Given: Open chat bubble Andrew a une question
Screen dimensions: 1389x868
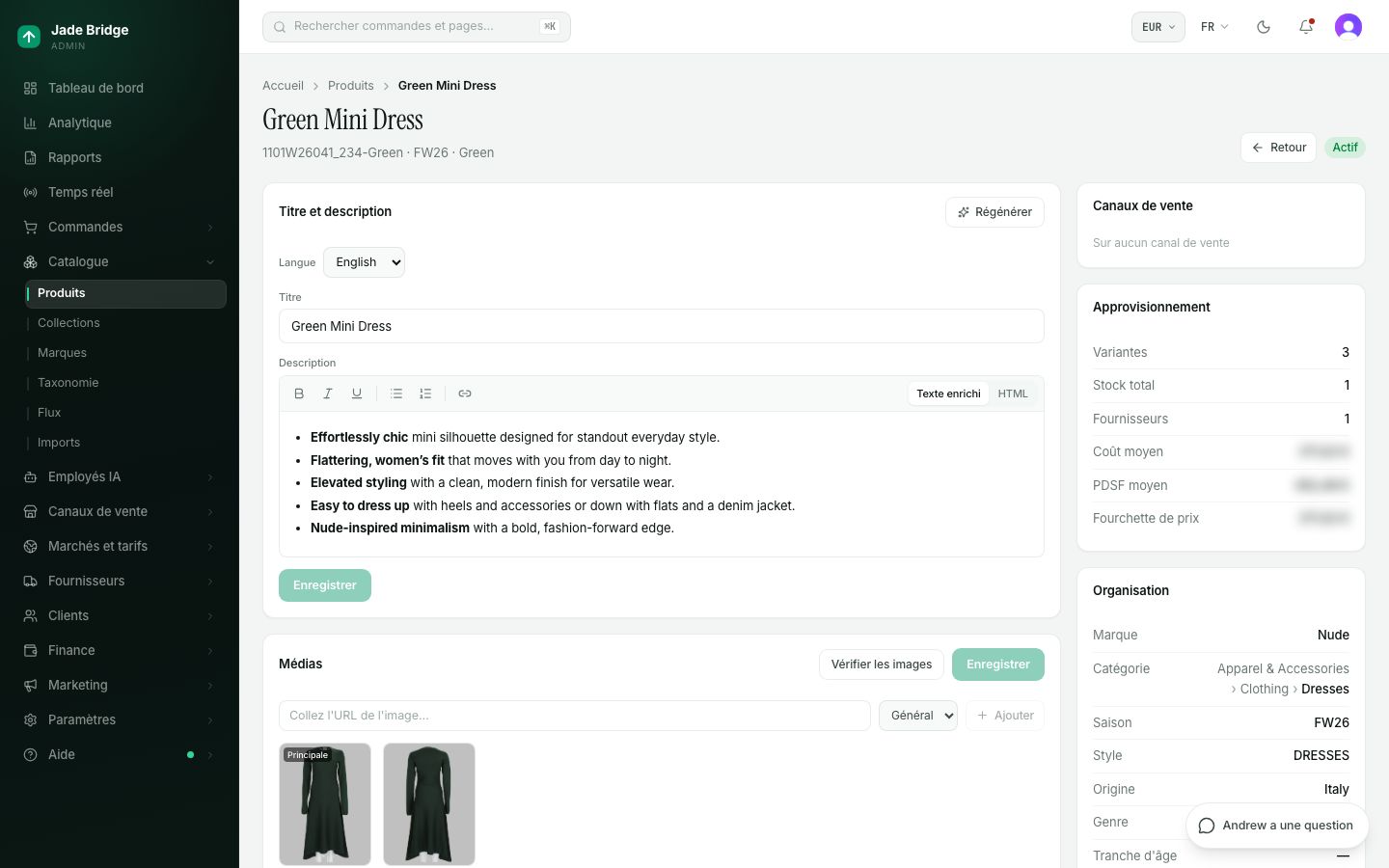Looking at the screenshot, I should tap(1277, 826).
